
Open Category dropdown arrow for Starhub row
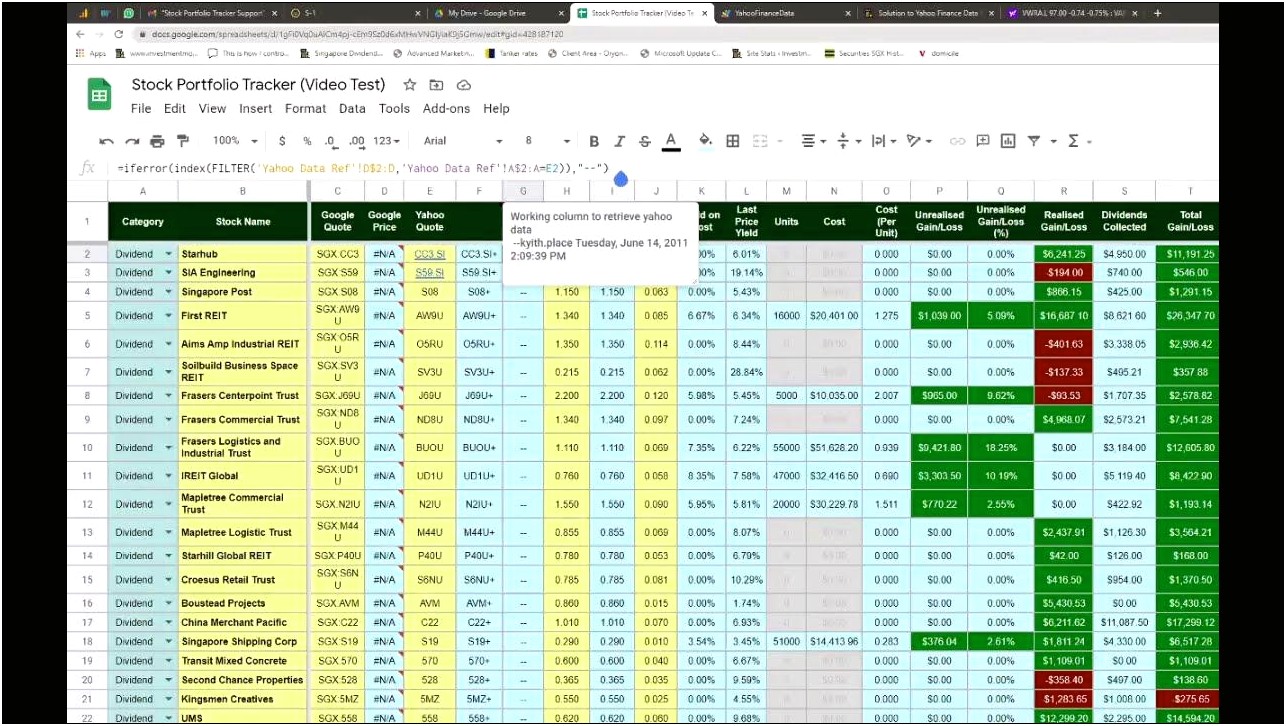coord(168,254)
